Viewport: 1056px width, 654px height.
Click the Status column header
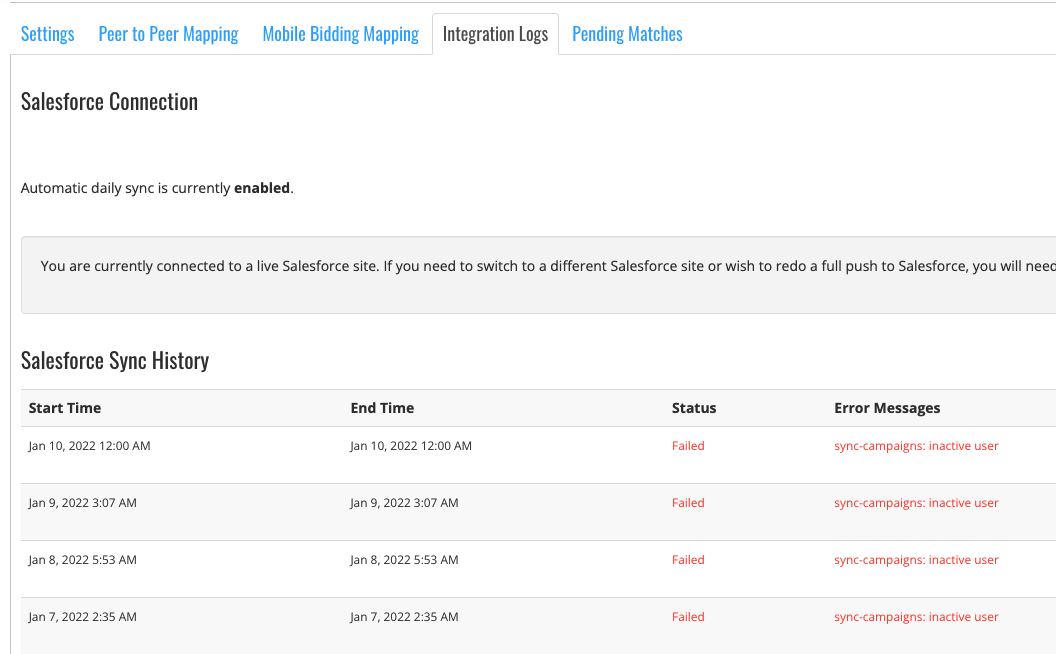pyautogui.click(x=694, y=408)
